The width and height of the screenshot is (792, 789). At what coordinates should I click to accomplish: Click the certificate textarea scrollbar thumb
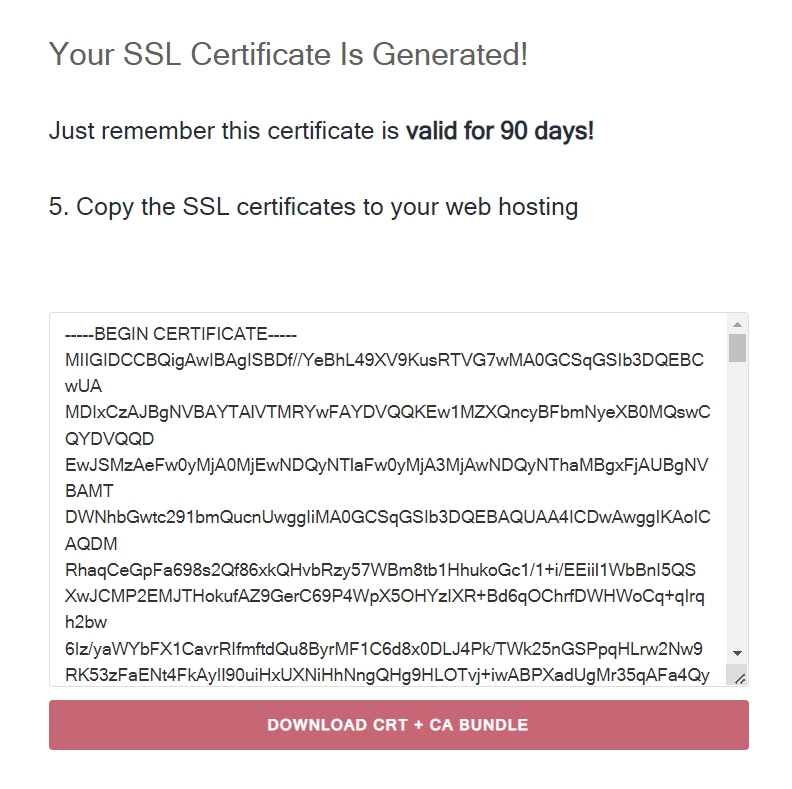[x=737, y=347]
